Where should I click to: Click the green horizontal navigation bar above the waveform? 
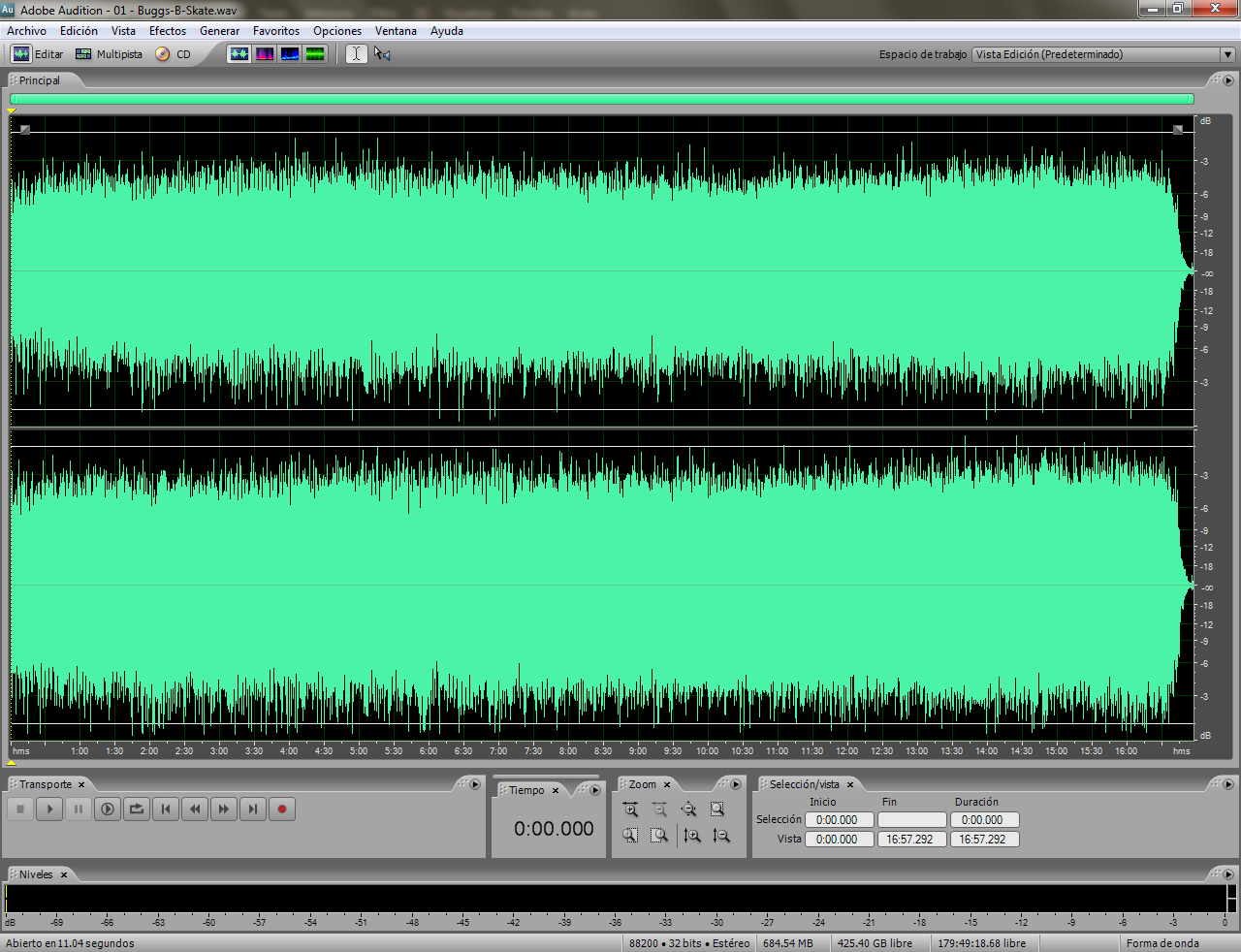pyautogui.click(x=602, y=99)
